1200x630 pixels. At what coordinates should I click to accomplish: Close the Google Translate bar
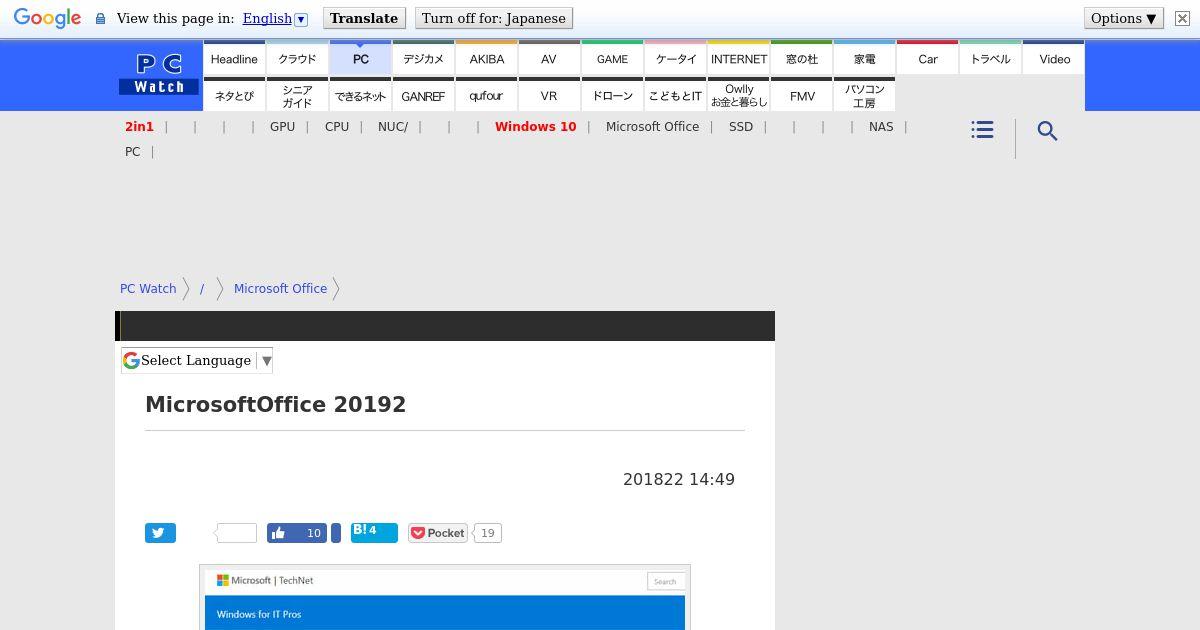[1182, 18]
